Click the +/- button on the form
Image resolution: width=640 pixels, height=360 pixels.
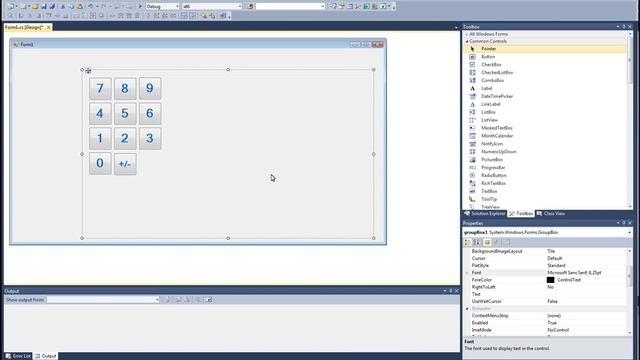pos(125,164)
